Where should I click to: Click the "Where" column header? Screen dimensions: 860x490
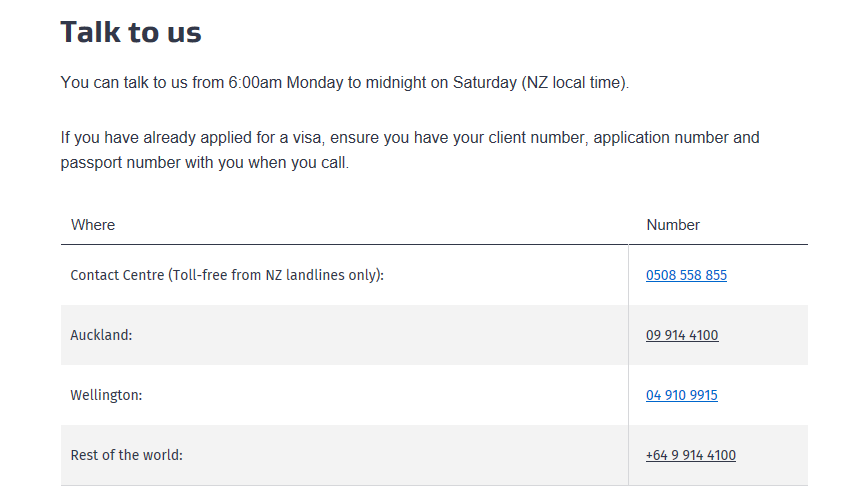[93, 225]
